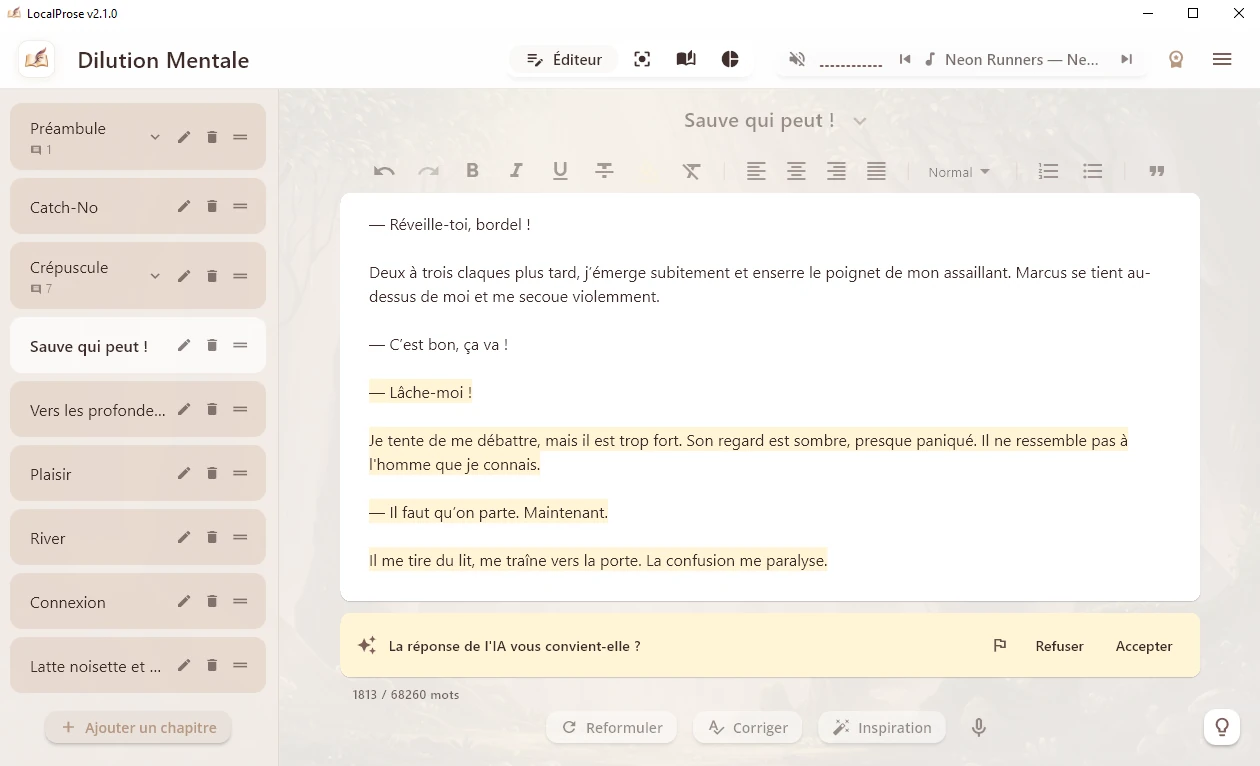Image resolution: width=1260 pixels, height=766 pixels.
Task: Open the statistics pie chart icon
Action: tap(730, 60)
